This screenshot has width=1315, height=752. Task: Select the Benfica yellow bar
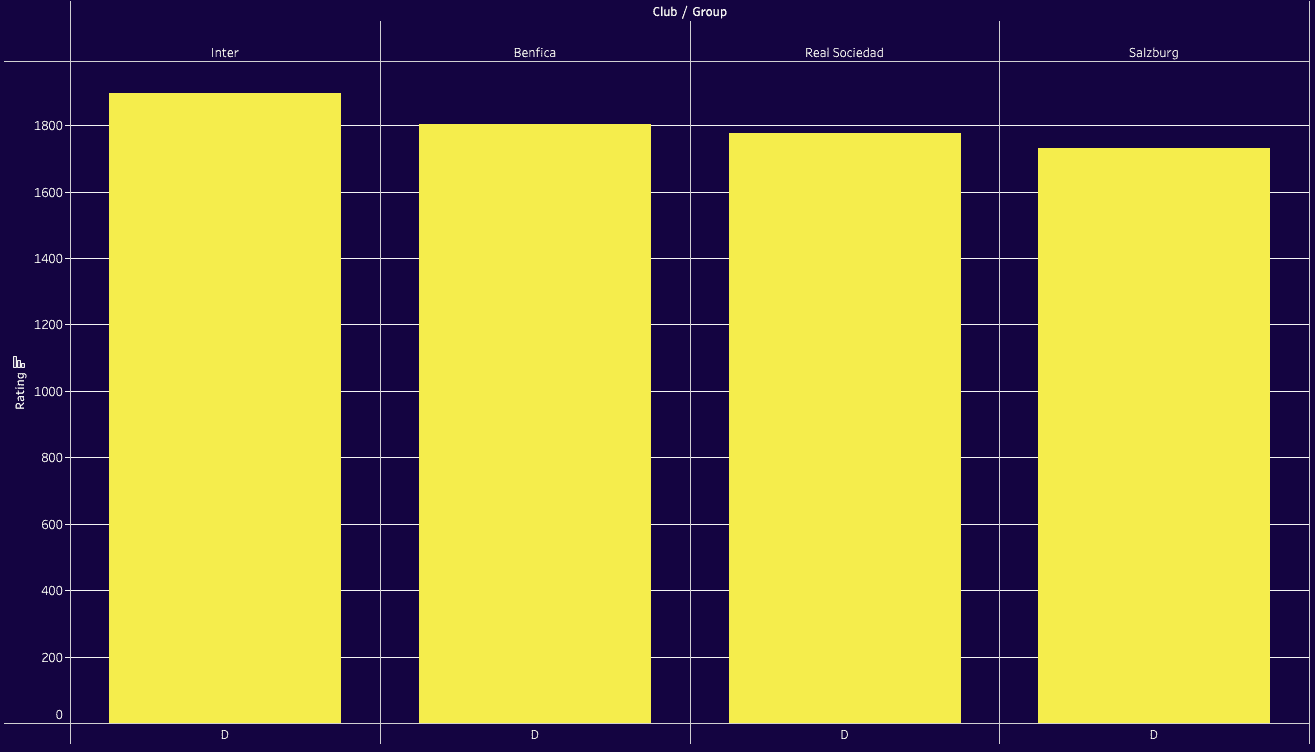pos(535,424)
